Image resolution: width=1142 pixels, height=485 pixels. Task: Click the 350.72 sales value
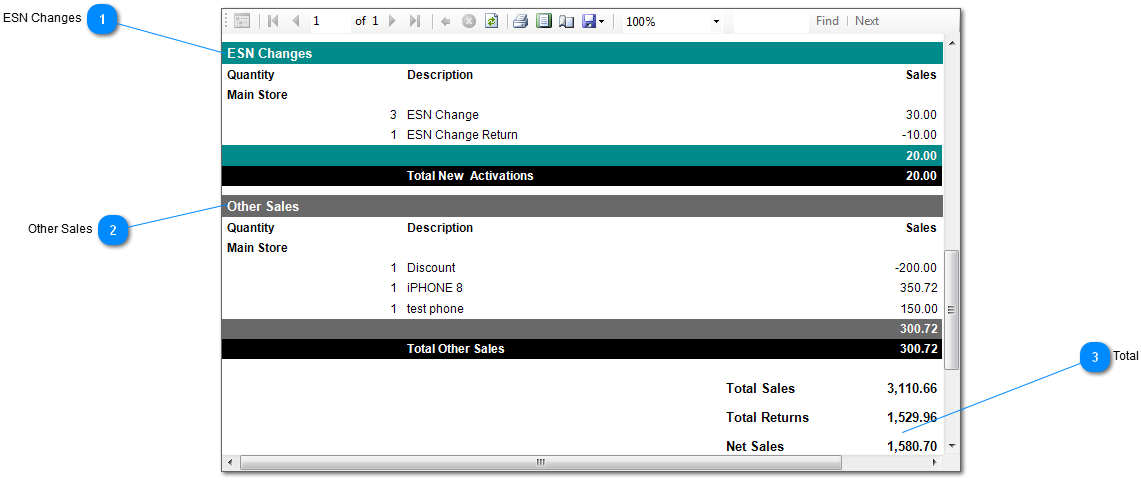pos(918,288)
